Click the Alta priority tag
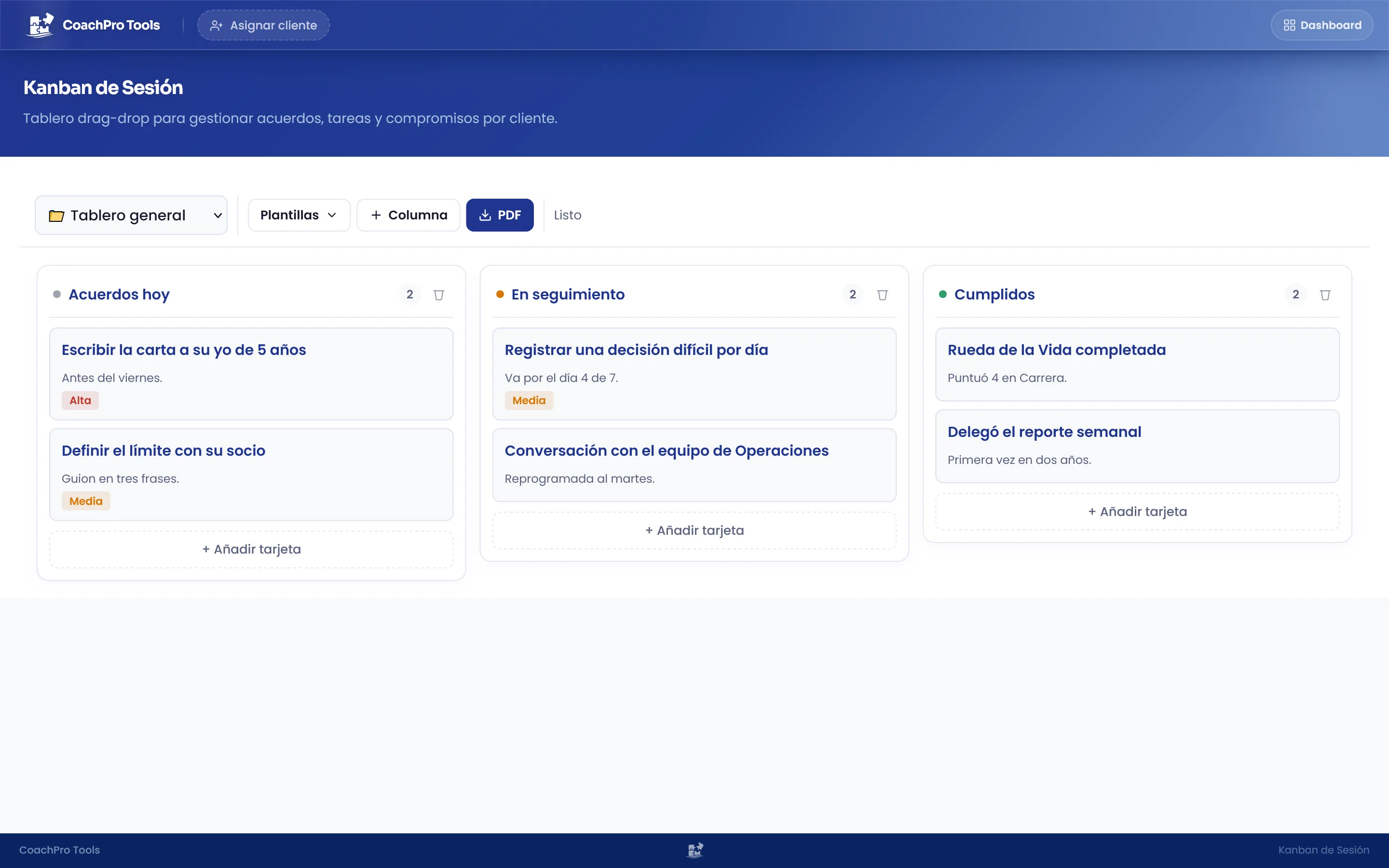 pos(81,400)
